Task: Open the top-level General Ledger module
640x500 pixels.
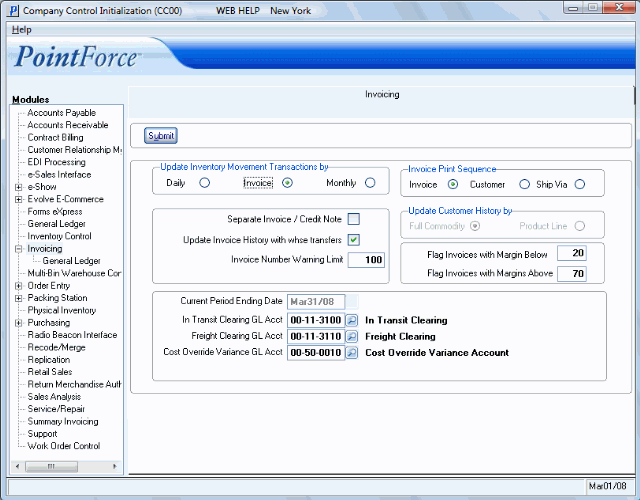Action: click(x=56, y=224)
